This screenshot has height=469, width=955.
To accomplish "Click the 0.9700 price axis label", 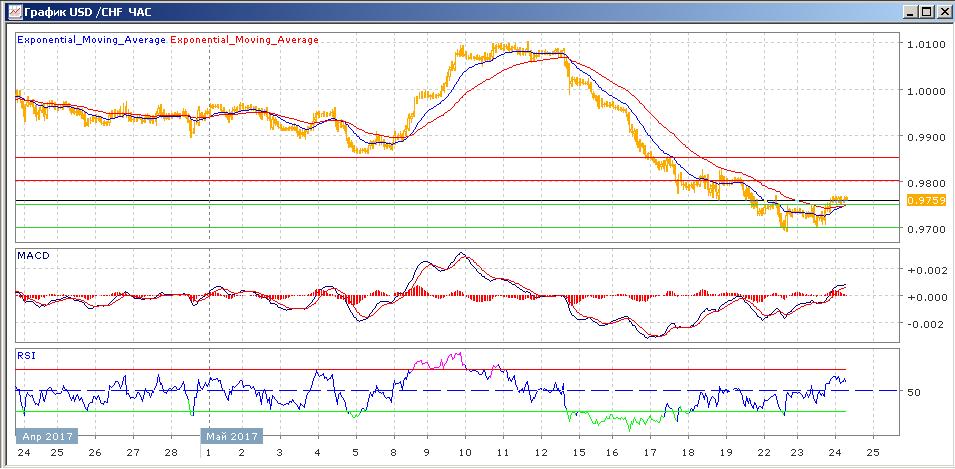I will point(925,230).
